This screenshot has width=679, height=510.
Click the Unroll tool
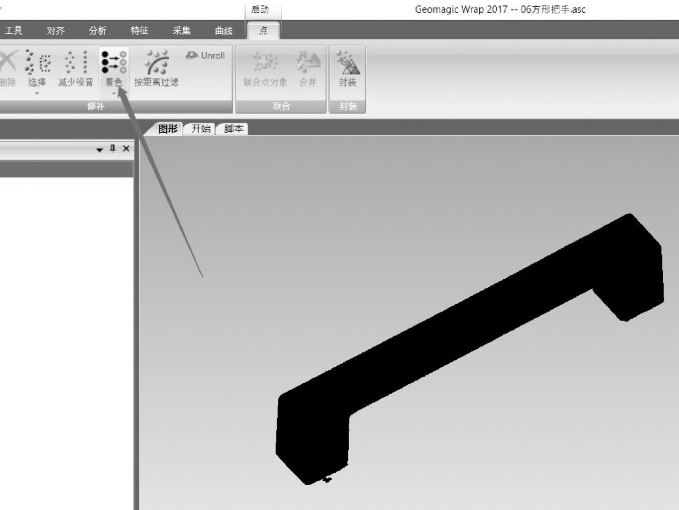[x=206, y=55]
